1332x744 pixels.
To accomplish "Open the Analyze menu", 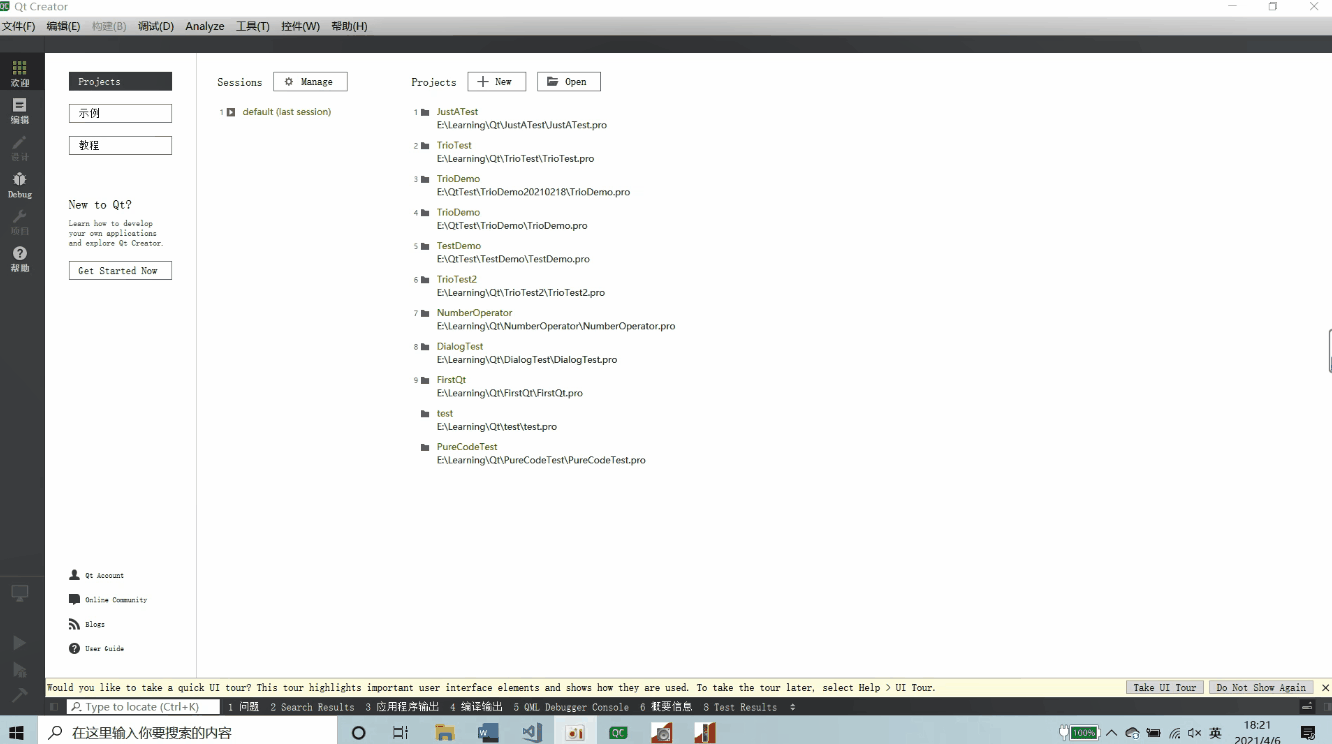I will pos(205,26).
